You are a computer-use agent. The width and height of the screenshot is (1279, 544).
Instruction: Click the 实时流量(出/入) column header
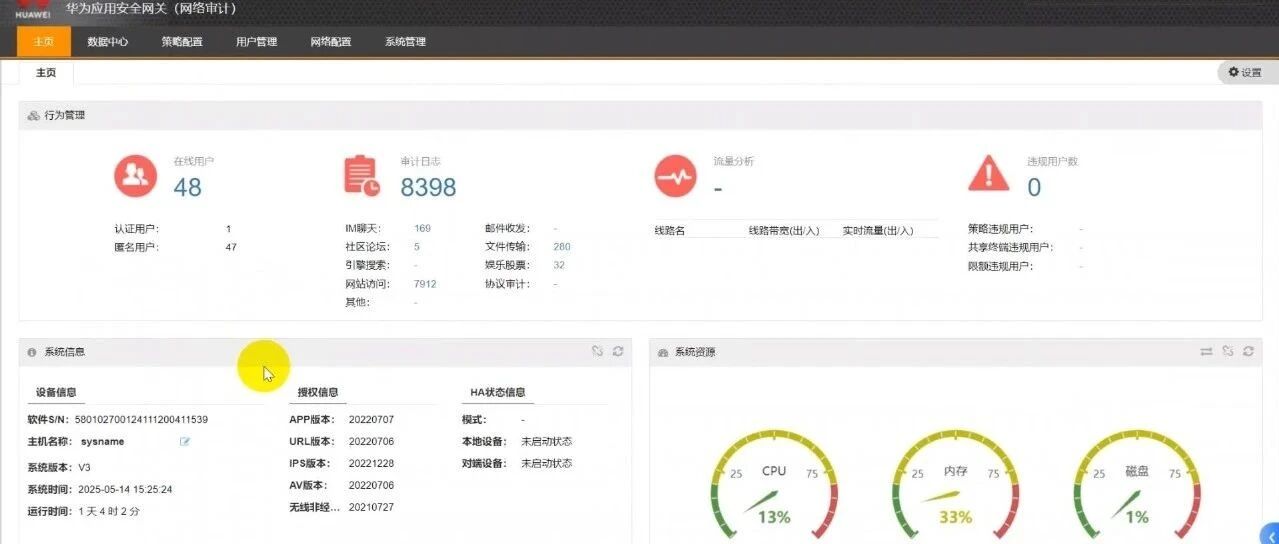coord(878,230)
